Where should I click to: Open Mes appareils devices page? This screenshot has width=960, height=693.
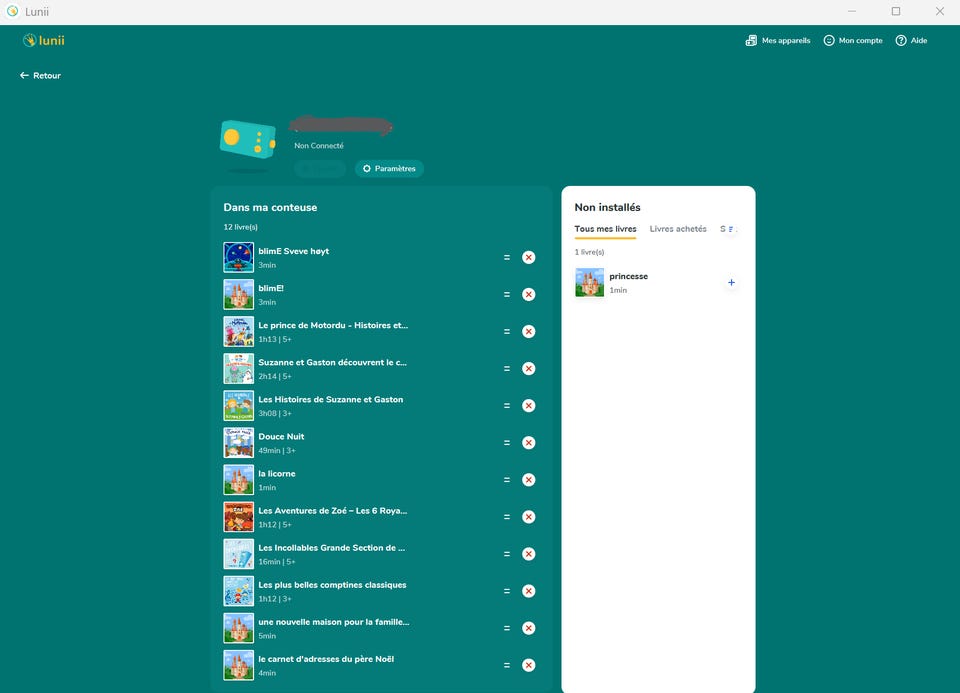(x=778, y=40)
